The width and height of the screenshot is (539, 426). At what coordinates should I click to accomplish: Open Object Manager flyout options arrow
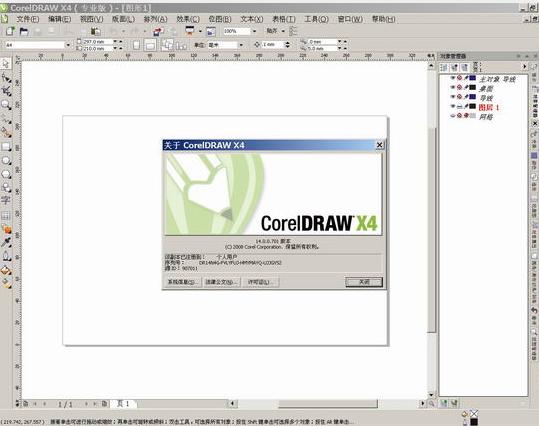(x=525, y=67)
